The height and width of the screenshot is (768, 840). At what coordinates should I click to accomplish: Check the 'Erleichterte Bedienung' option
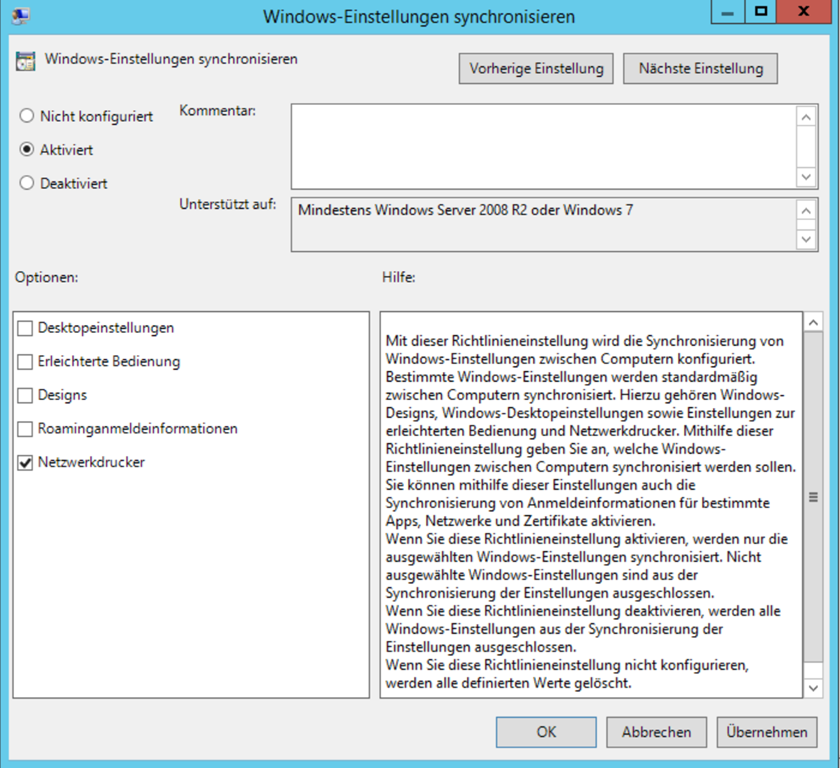(26, 362)
